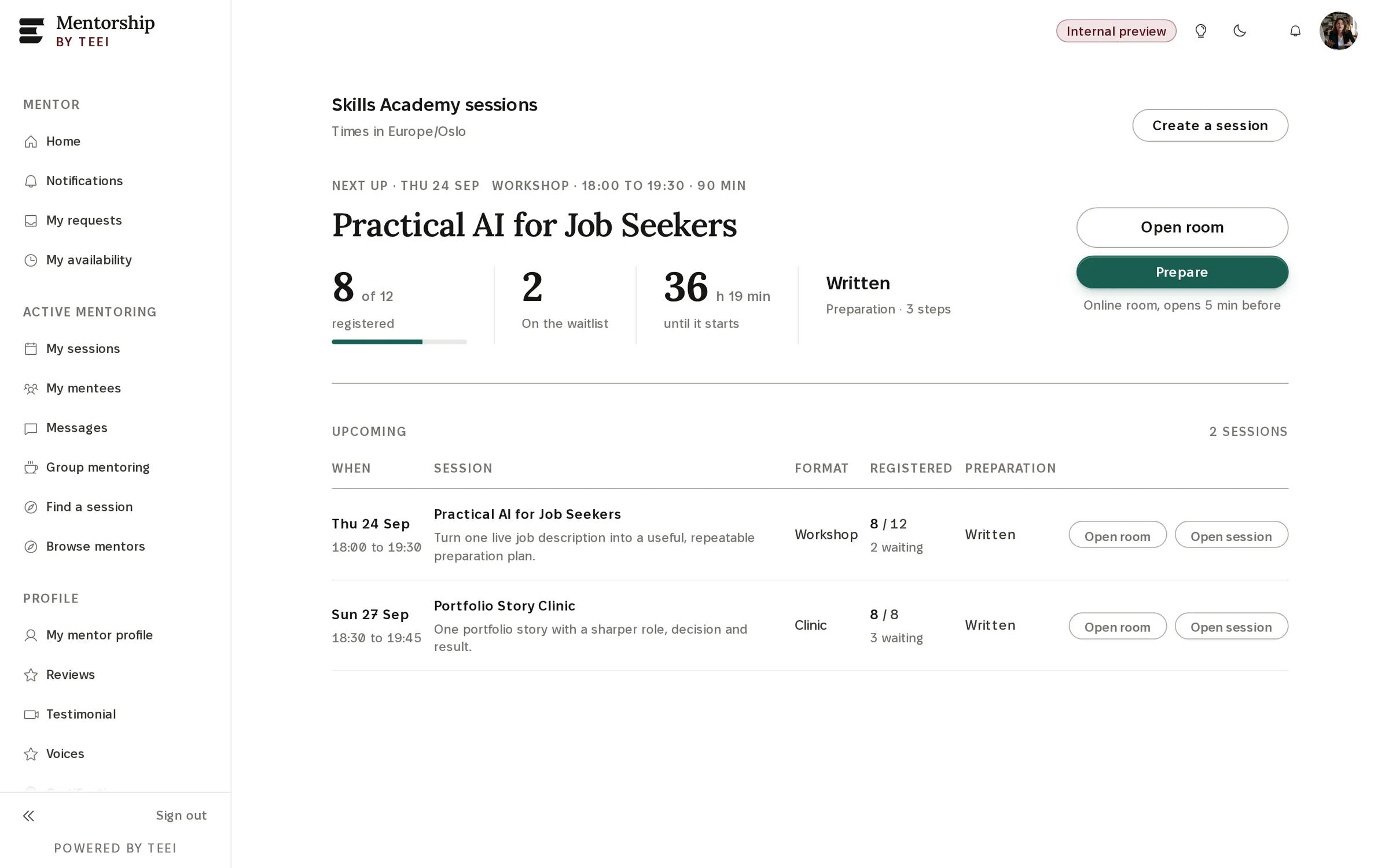This screenshot has width=1389, height=868.
Task: Click the Clinic format cell
Action: [x=810, y=626]
